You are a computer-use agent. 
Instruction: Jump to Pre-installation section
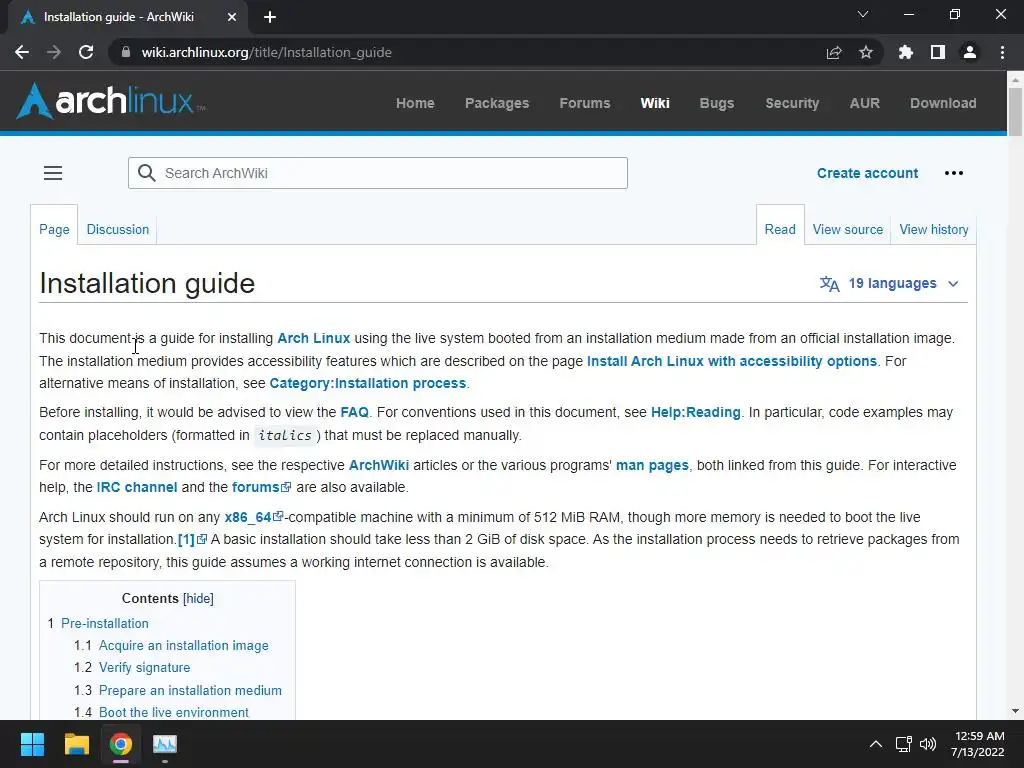104,624
